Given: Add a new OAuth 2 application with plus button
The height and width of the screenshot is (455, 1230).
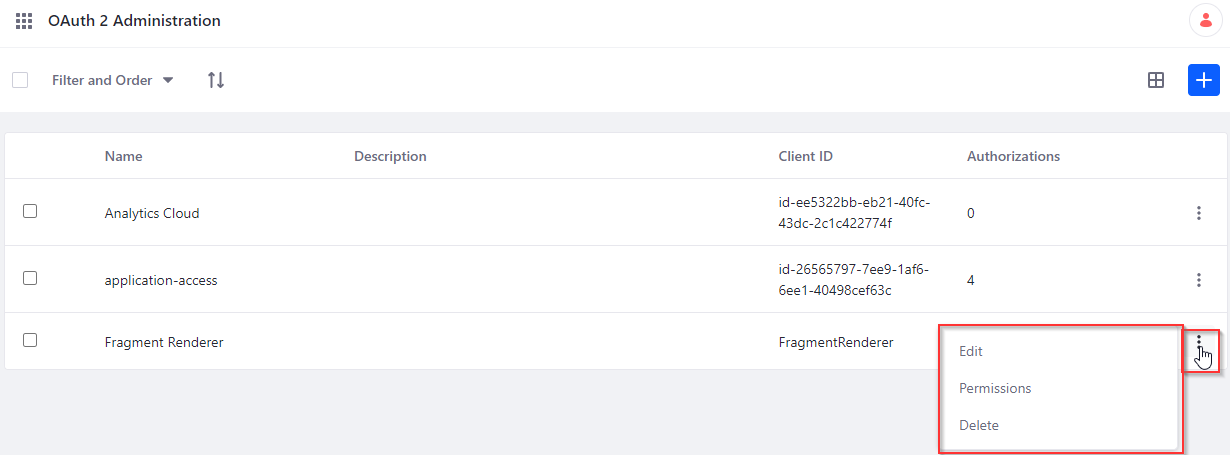Looking at the screenshot, I should click(1204, 80).
